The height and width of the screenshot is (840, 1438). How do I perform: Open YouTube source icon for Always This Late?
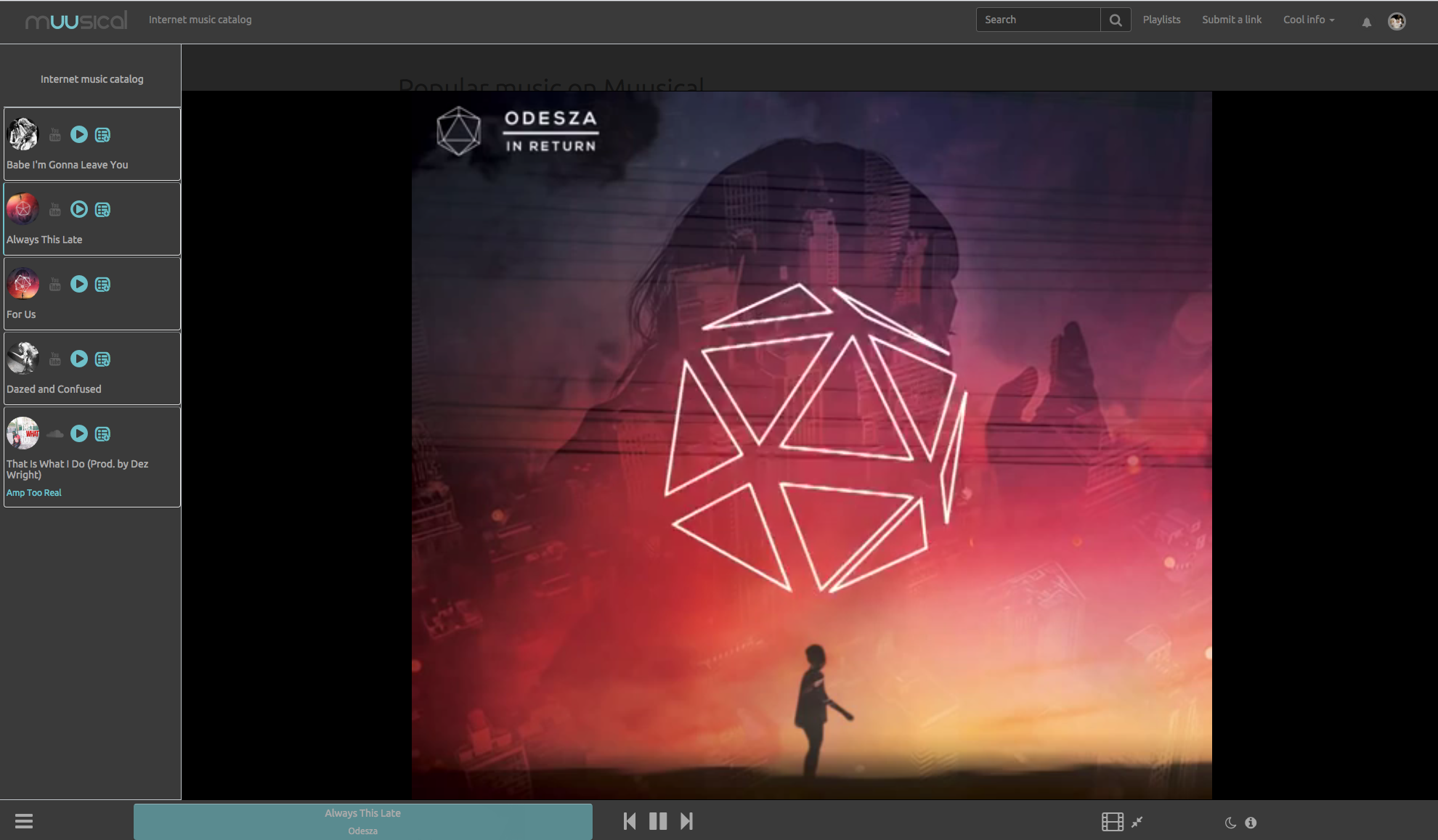coord(55,210)
